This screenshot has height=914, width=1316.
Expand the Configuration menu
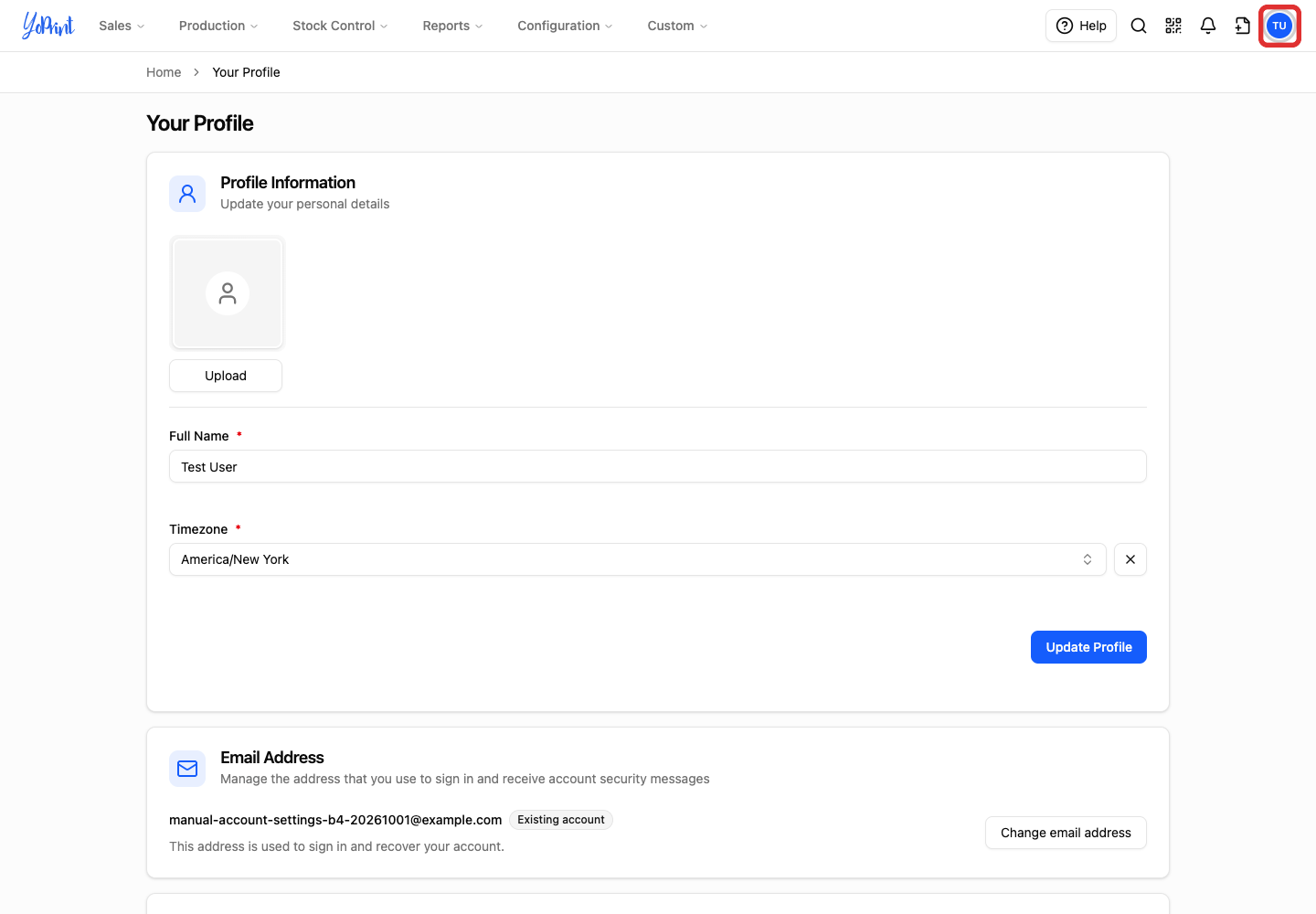coord(565,26)
